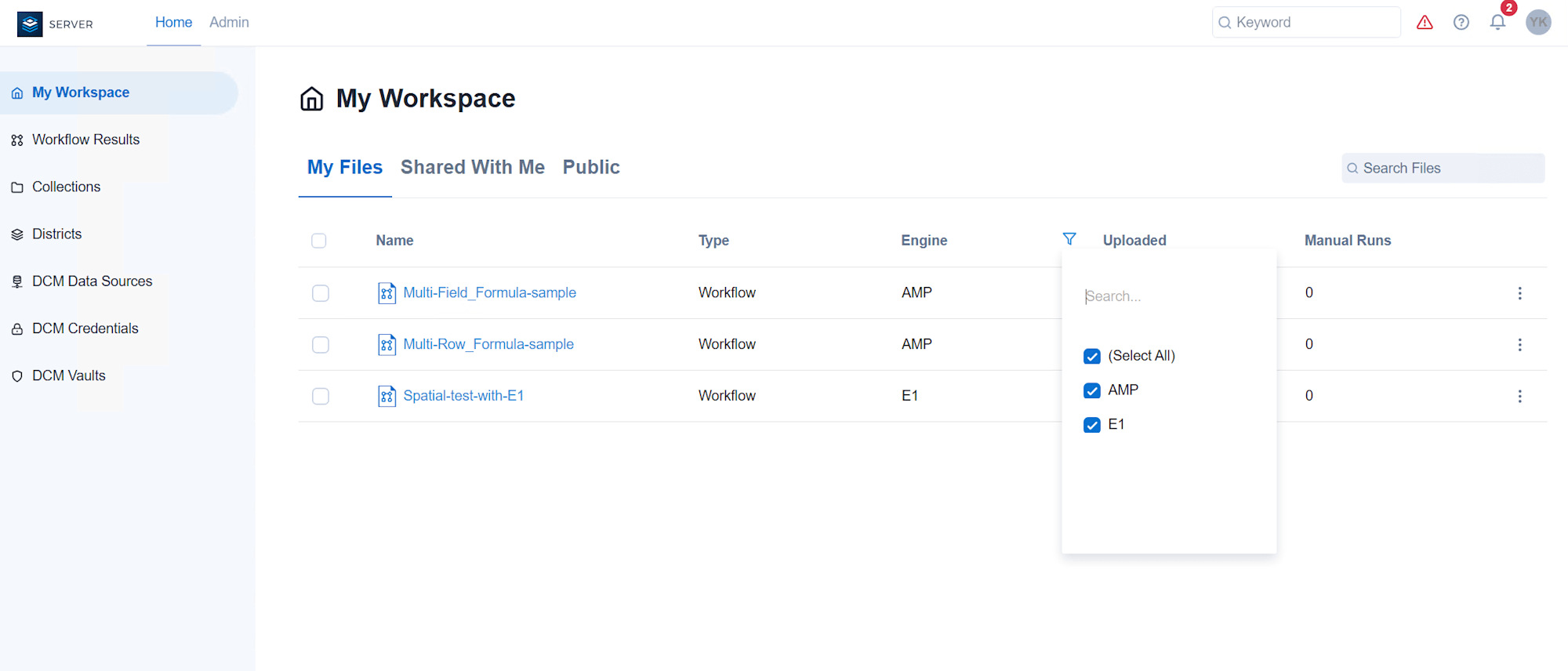Open DCM Data Sources from the sidebar
The width and height of the screenshot is (1568, 671).
pyautogui.click(x=93, y=281)
